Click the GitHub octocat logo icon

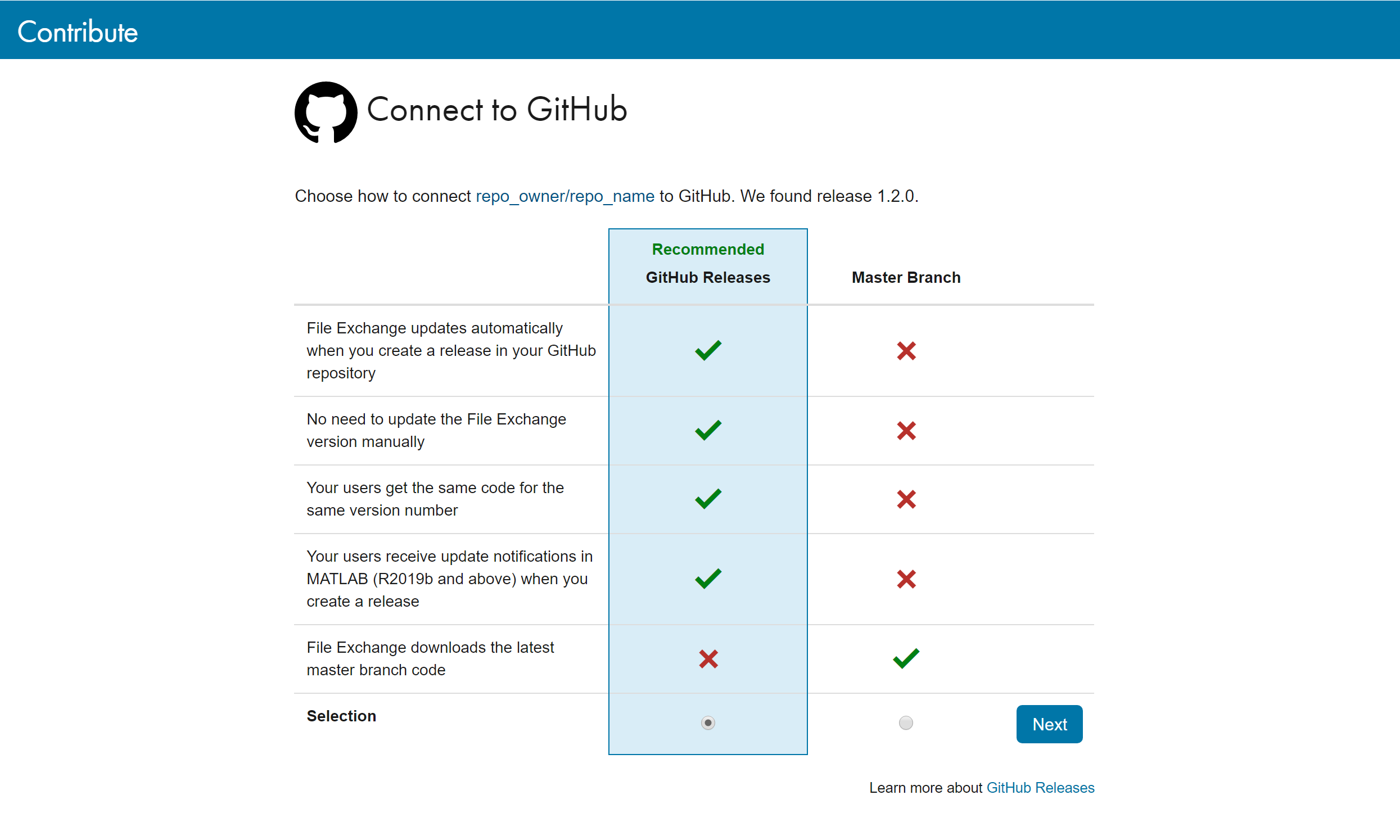326,111
